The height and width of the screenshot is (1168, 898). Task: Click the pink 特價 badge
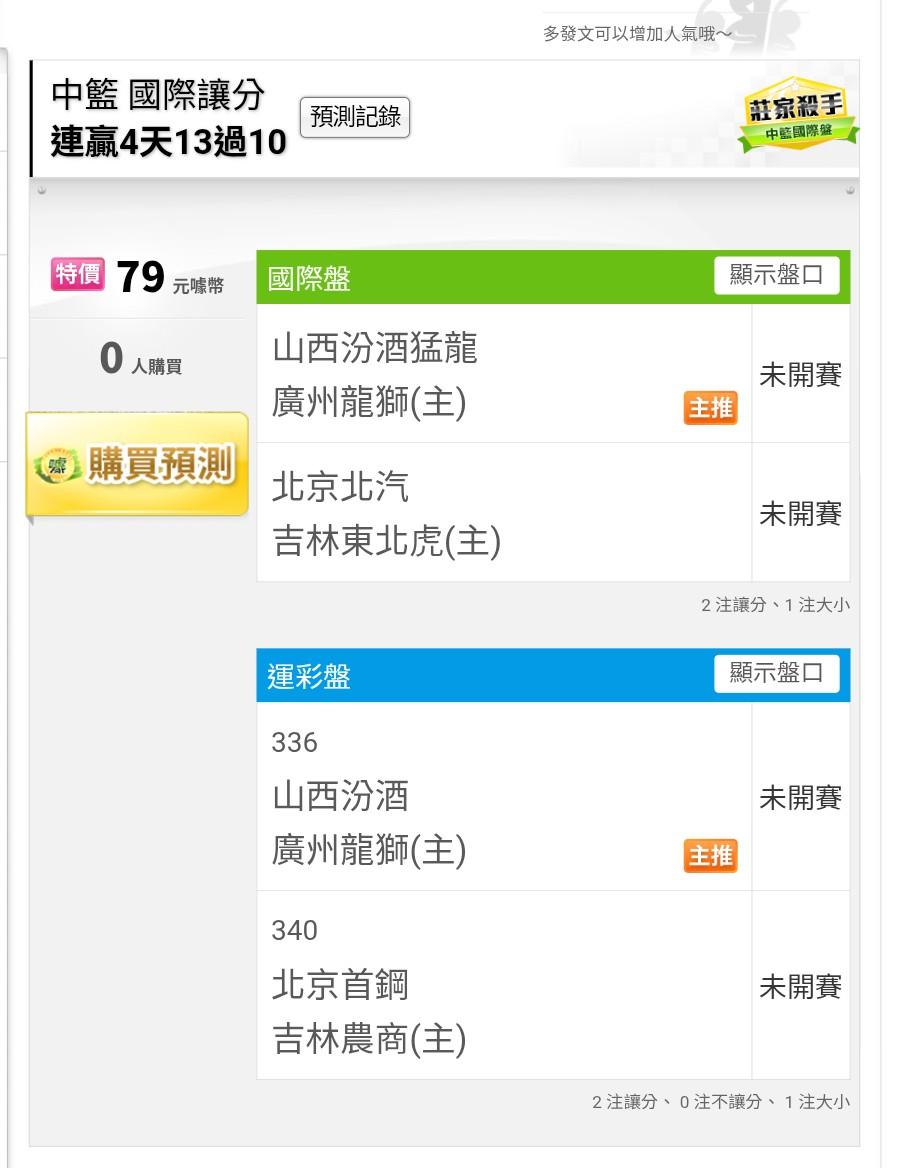click(x=78, y=274)
